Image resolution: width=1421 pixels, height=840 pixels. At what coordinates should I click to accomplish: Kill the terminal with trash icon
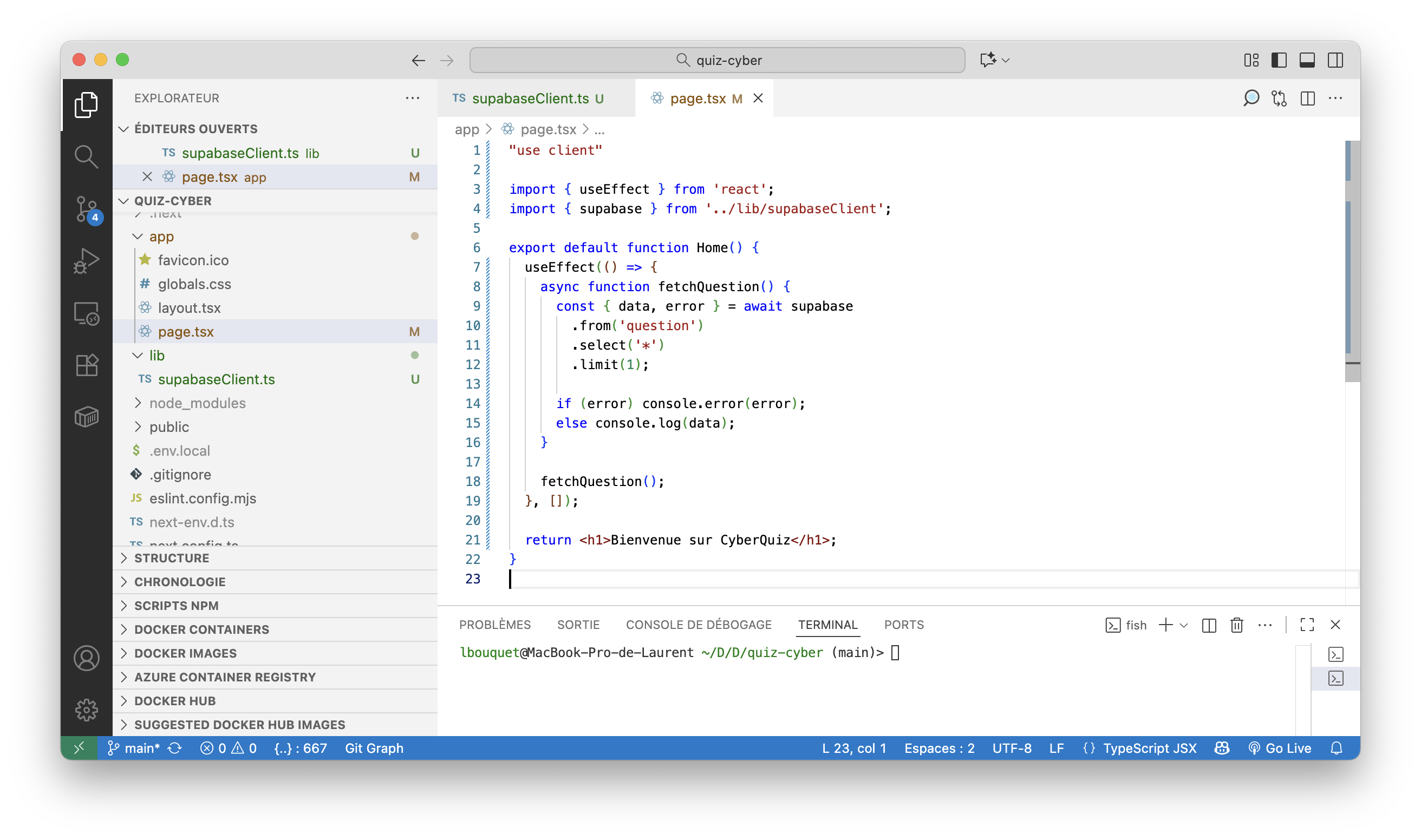[x=1236, y=625]
